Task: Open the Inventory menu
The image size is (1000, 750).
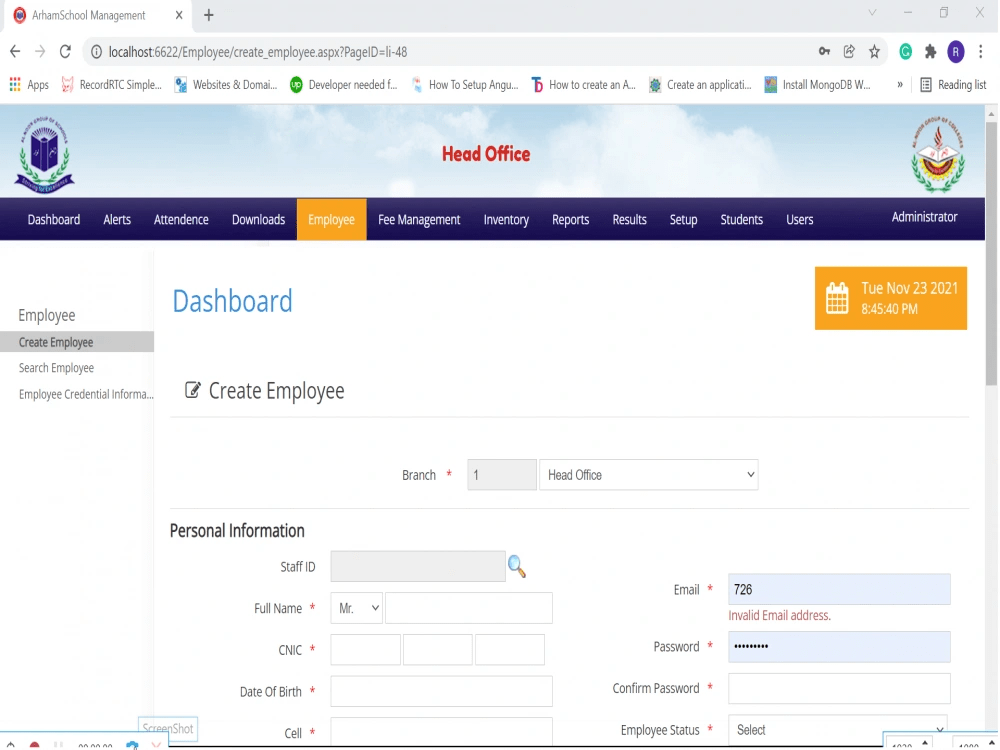Action: pyautogui.click(x=506, y=219)
